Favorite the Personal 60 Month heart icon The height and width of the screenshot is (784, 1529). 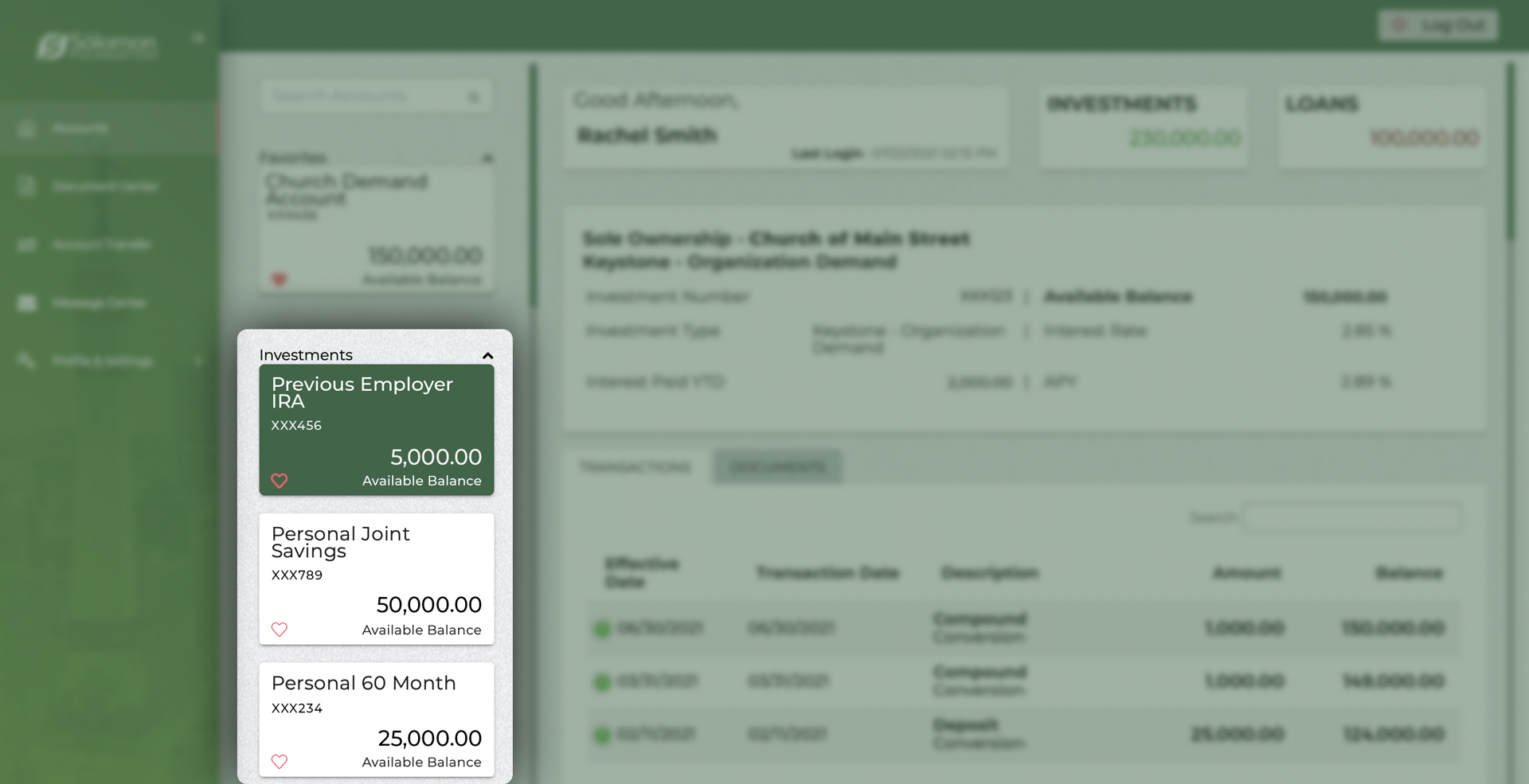pos(280,762)
